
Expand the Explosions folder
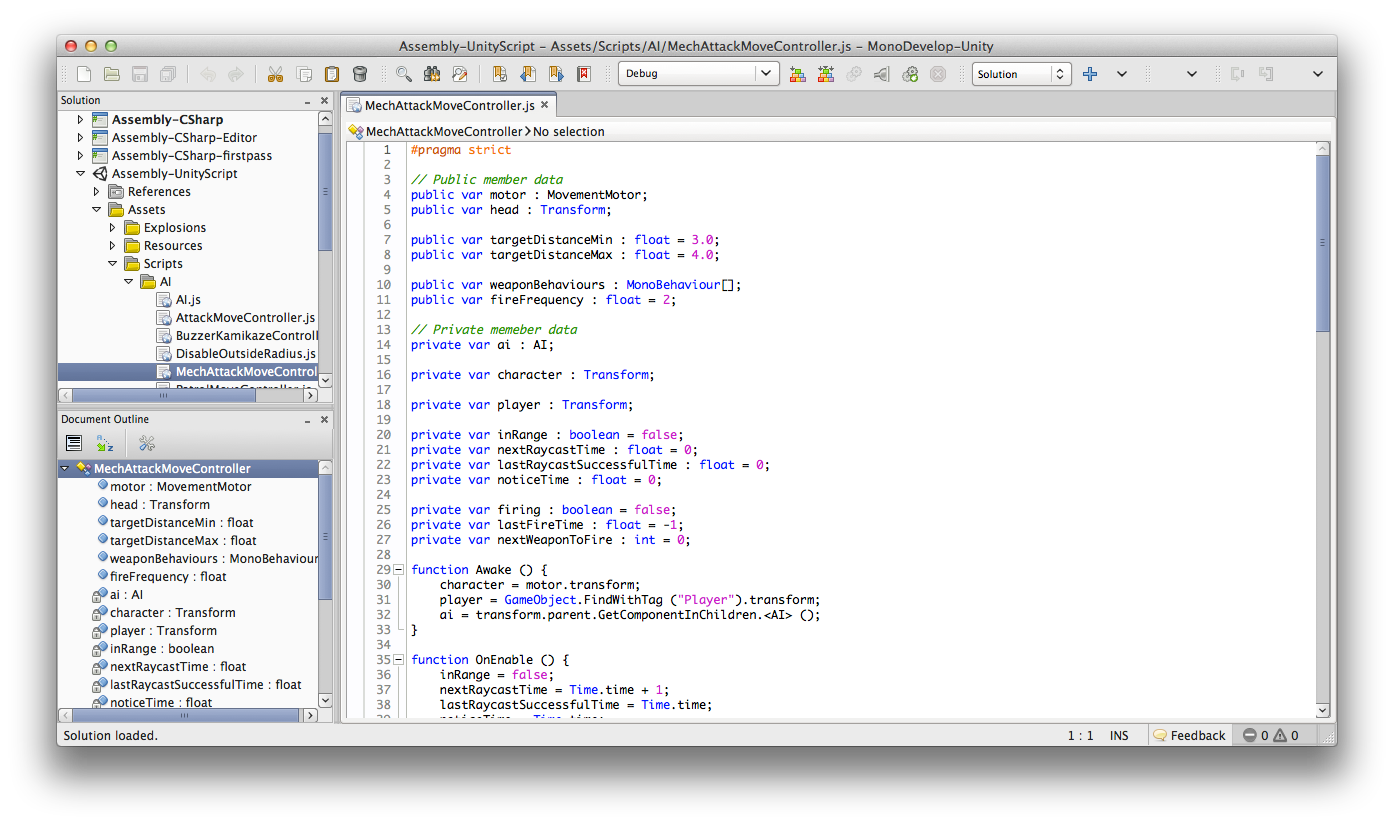[x=113, y=228]
